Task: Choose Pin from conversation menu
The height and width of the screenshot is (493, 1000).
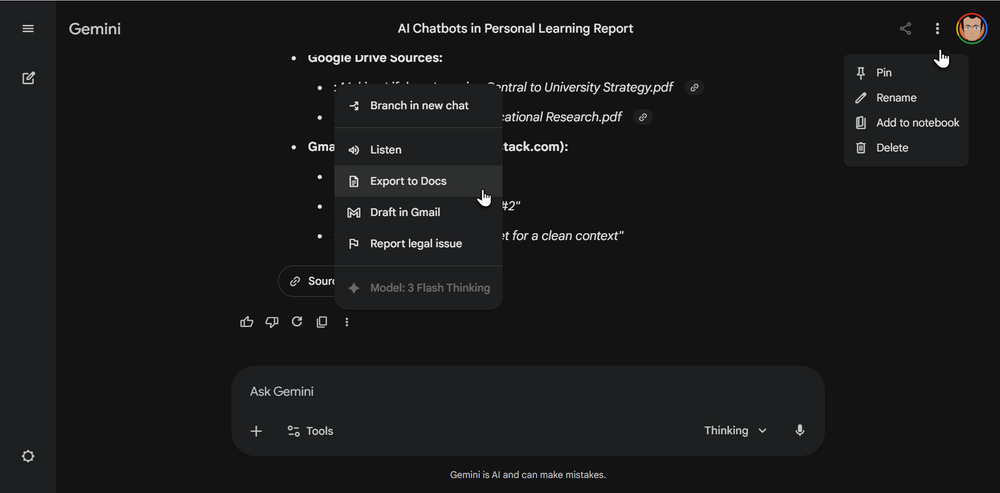Action: coord(906,73)
